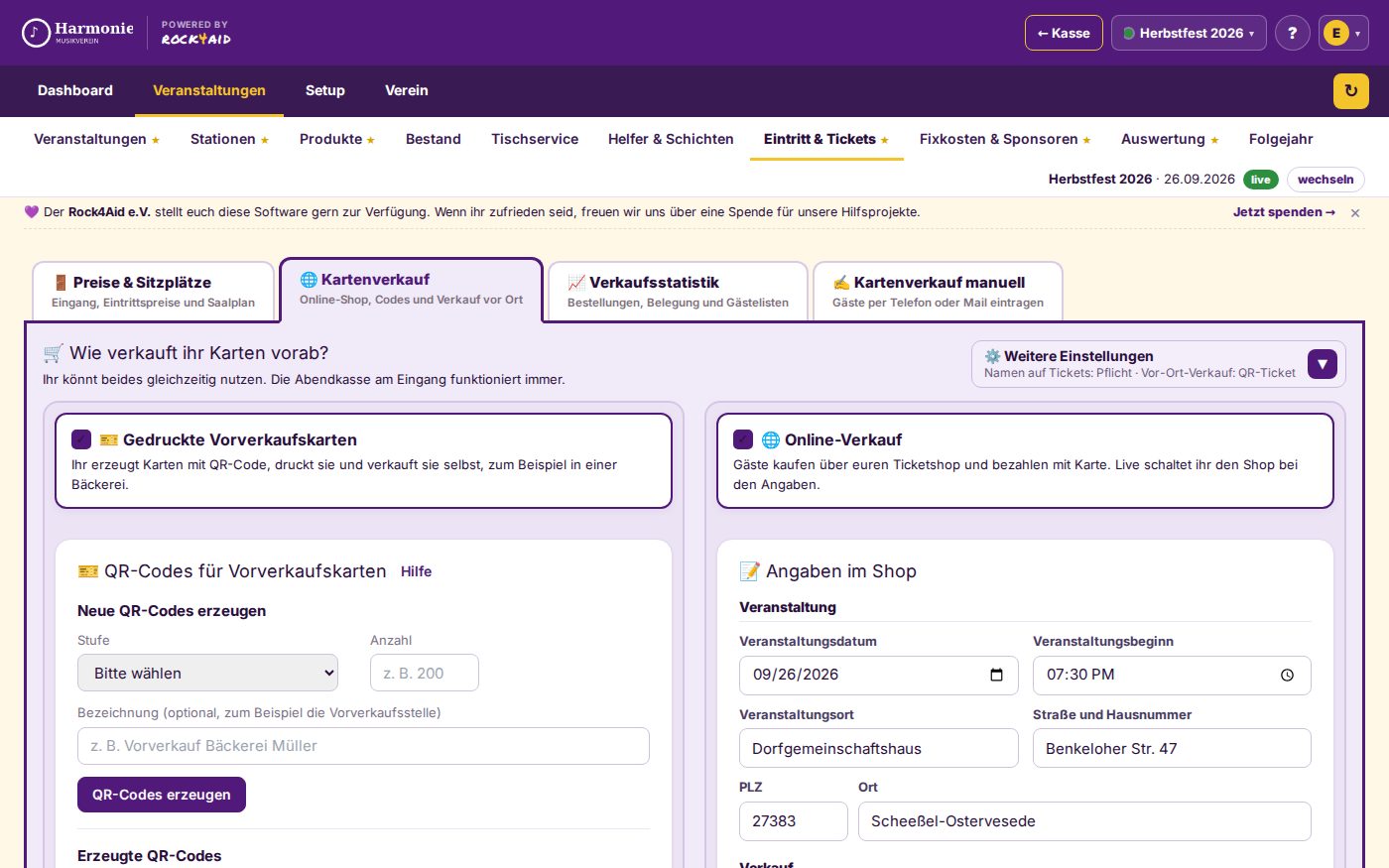Open Tischservice section
This screenshot has width=1389, height=868.
[535, 139]
